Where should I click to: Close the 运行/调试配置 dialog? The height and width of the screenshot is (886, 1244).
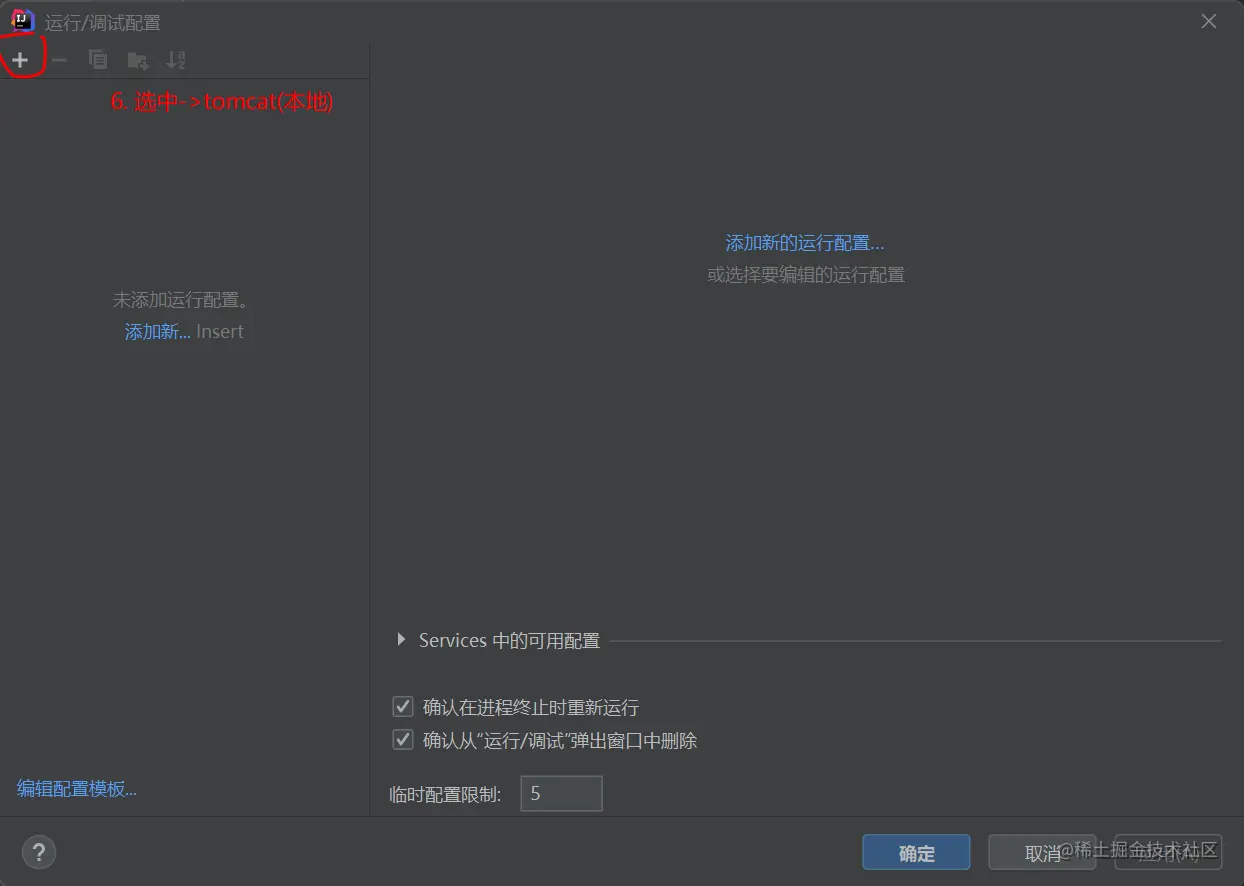point(1208,20)
